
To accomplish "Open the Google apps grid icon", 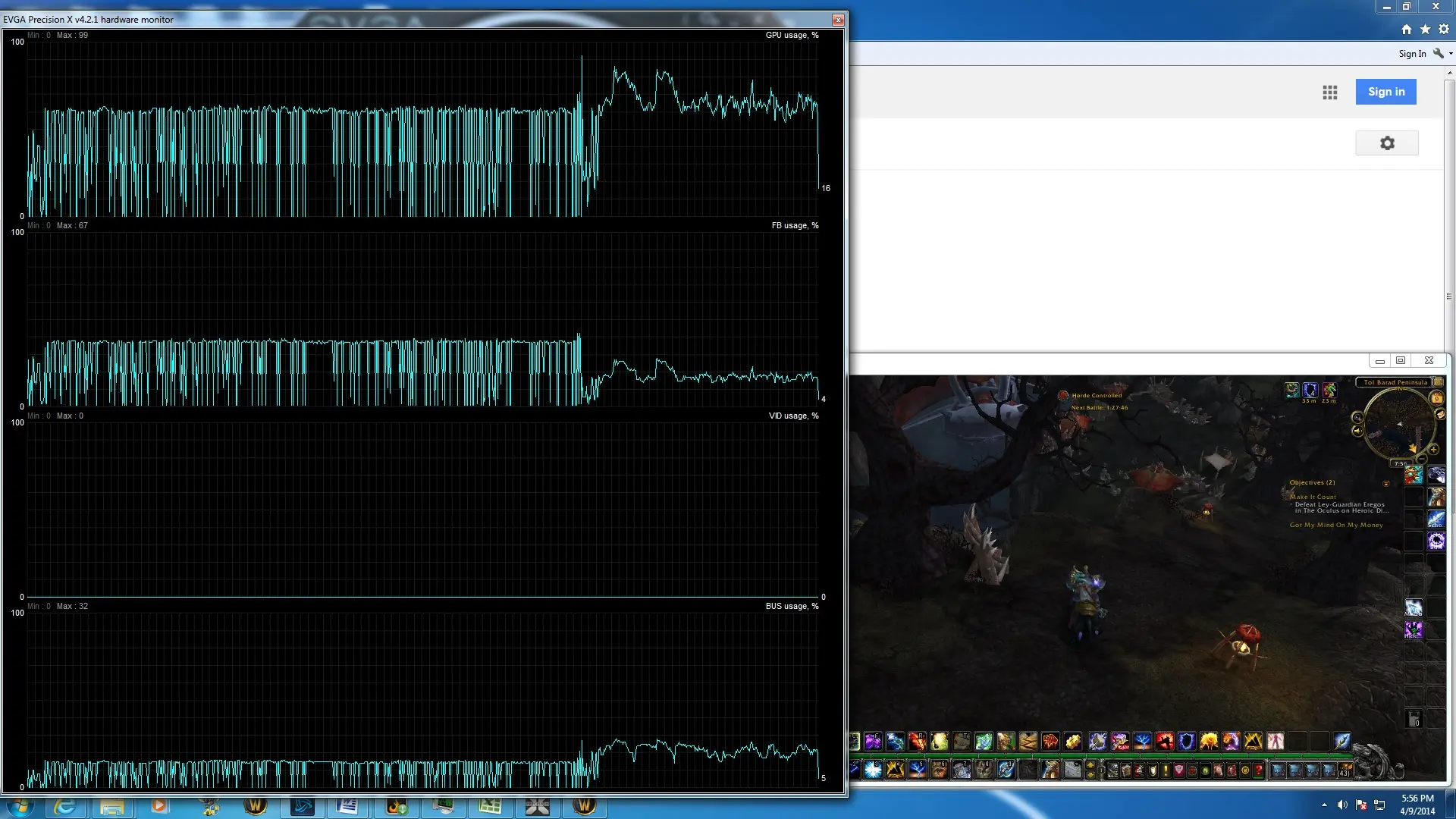I will [1330, 93].
